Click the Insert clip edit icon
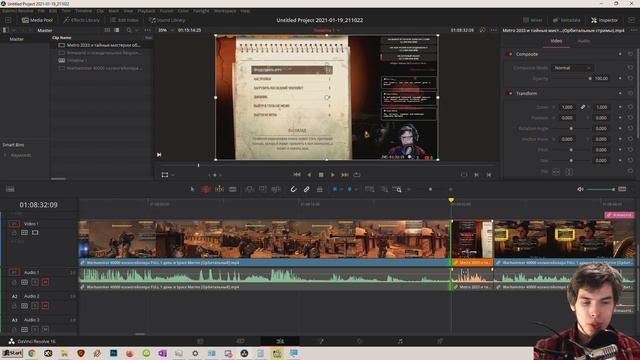Viewport: 640px width, 360px height. pyautogui.click(x=249, y=189)
